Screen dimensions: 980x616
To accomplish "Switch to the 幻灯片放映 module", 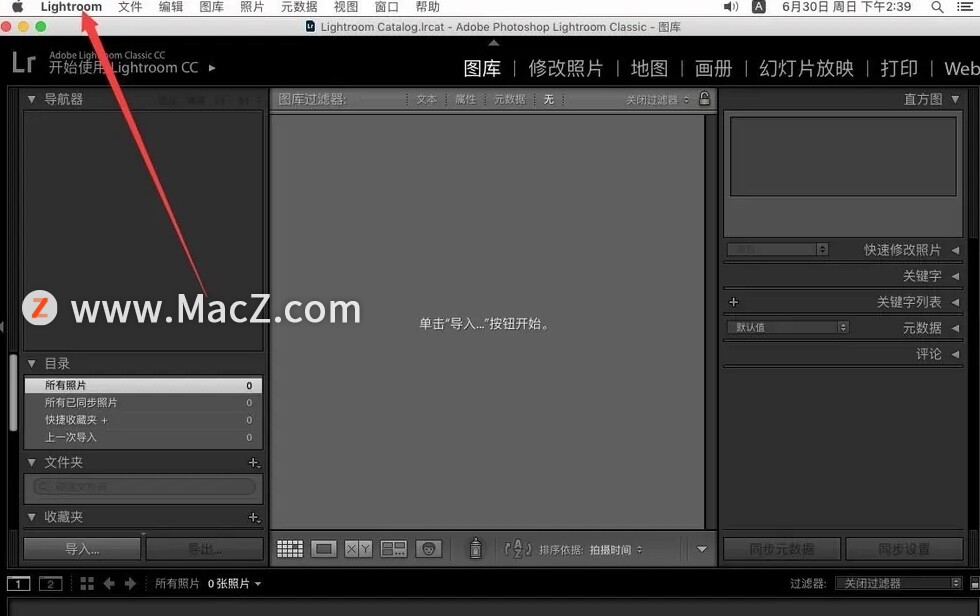I will pos(806,68).
